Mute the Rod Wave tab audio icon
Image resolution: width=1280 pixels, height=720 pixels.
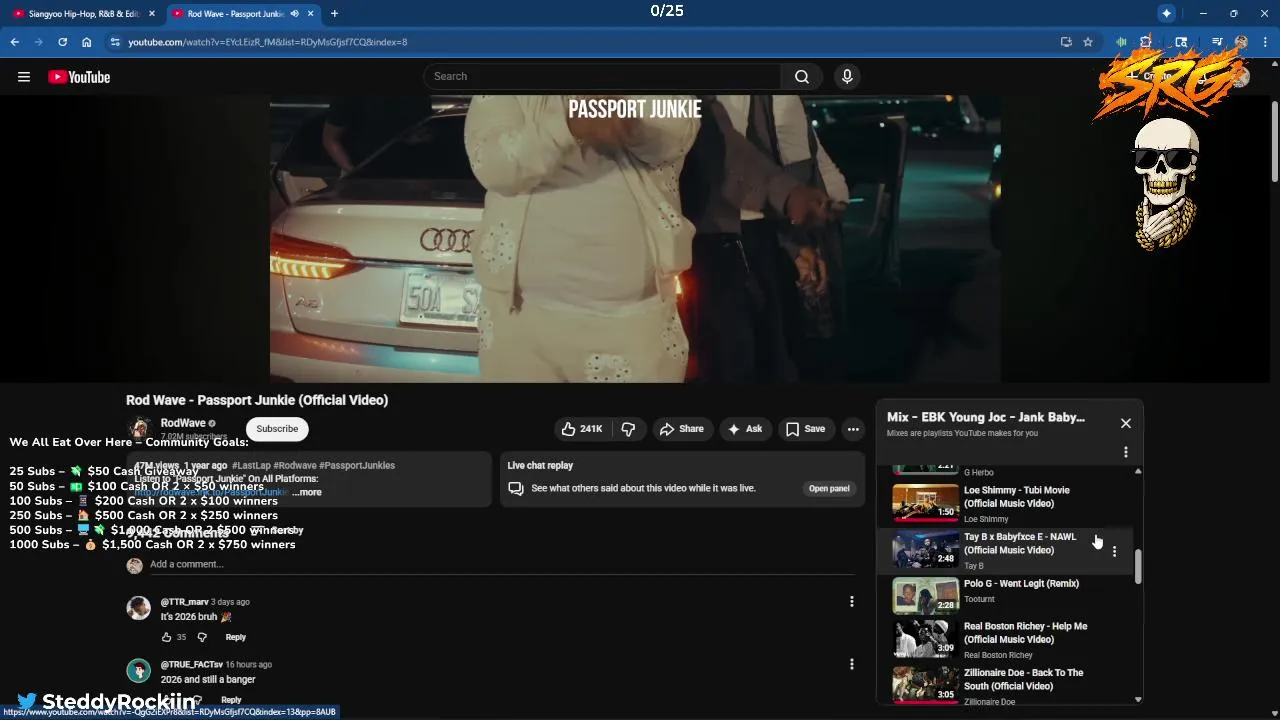[x=294, y=14]
